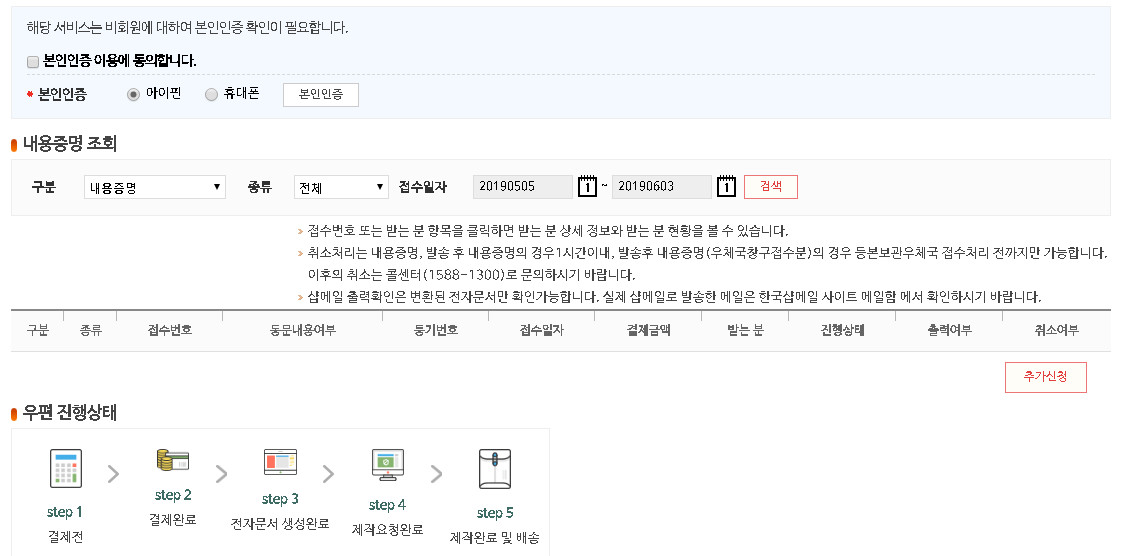
Task: Open end date calendar picker icon
Action: pos(726,186)
